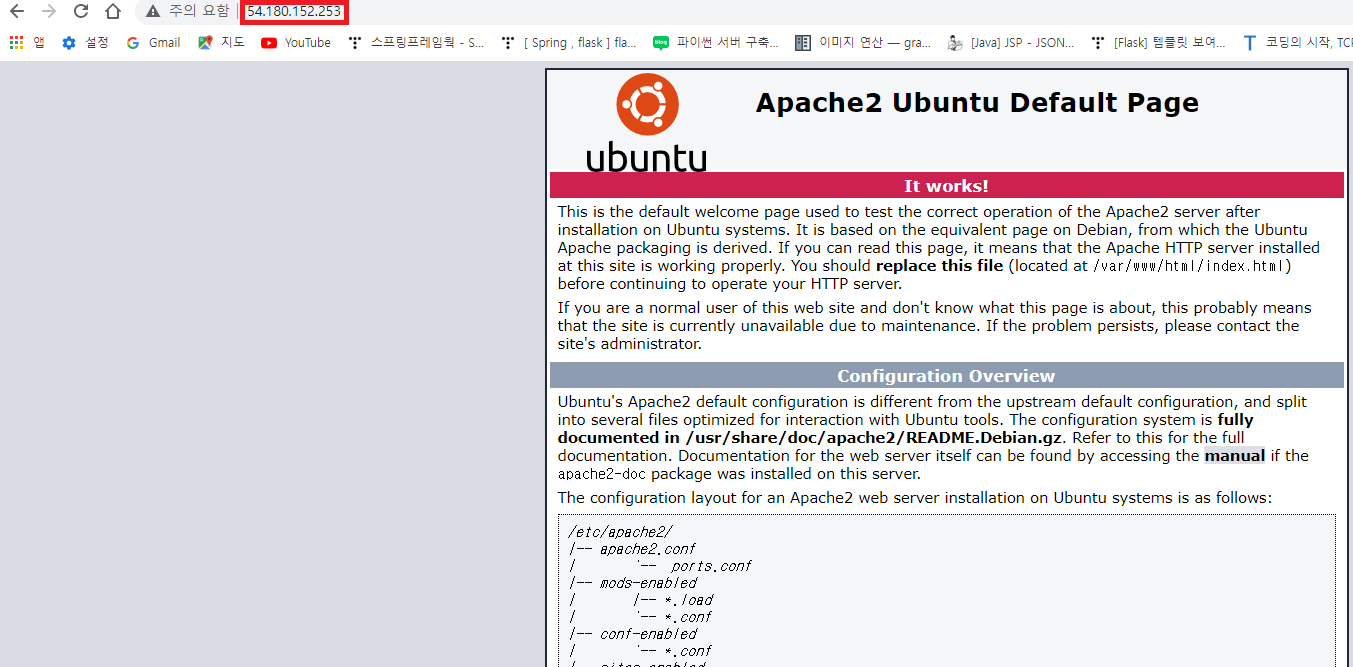Click the bold 'replace this file' text
This screenshot has height=667, width=1353.
(940, 266)
